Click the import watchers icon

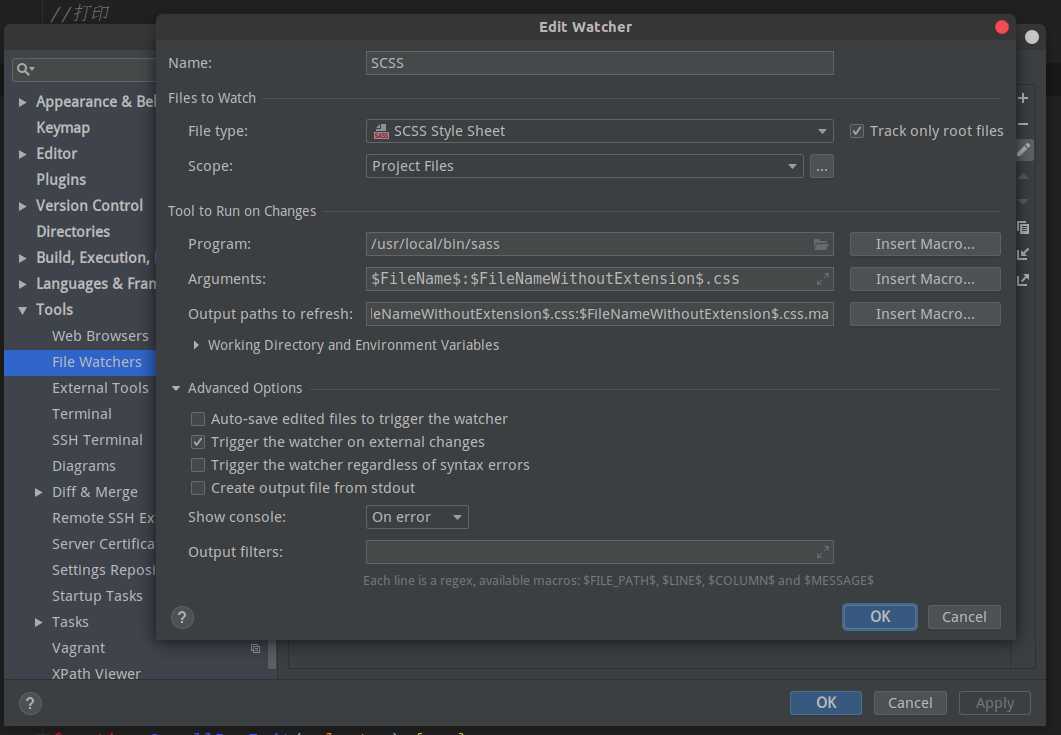pos(1023,254)
